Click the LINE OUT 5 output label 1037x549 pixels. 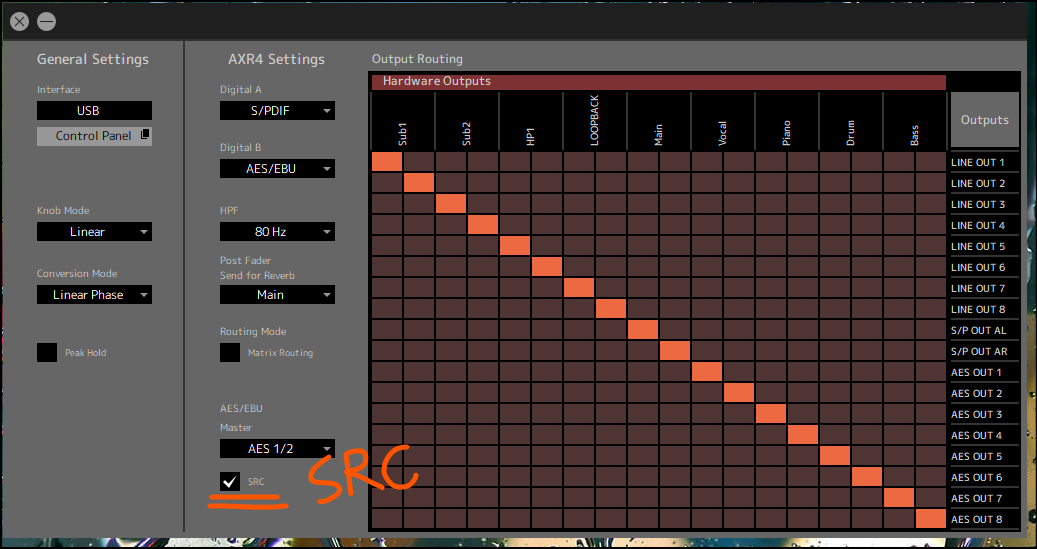click(977, 246)
